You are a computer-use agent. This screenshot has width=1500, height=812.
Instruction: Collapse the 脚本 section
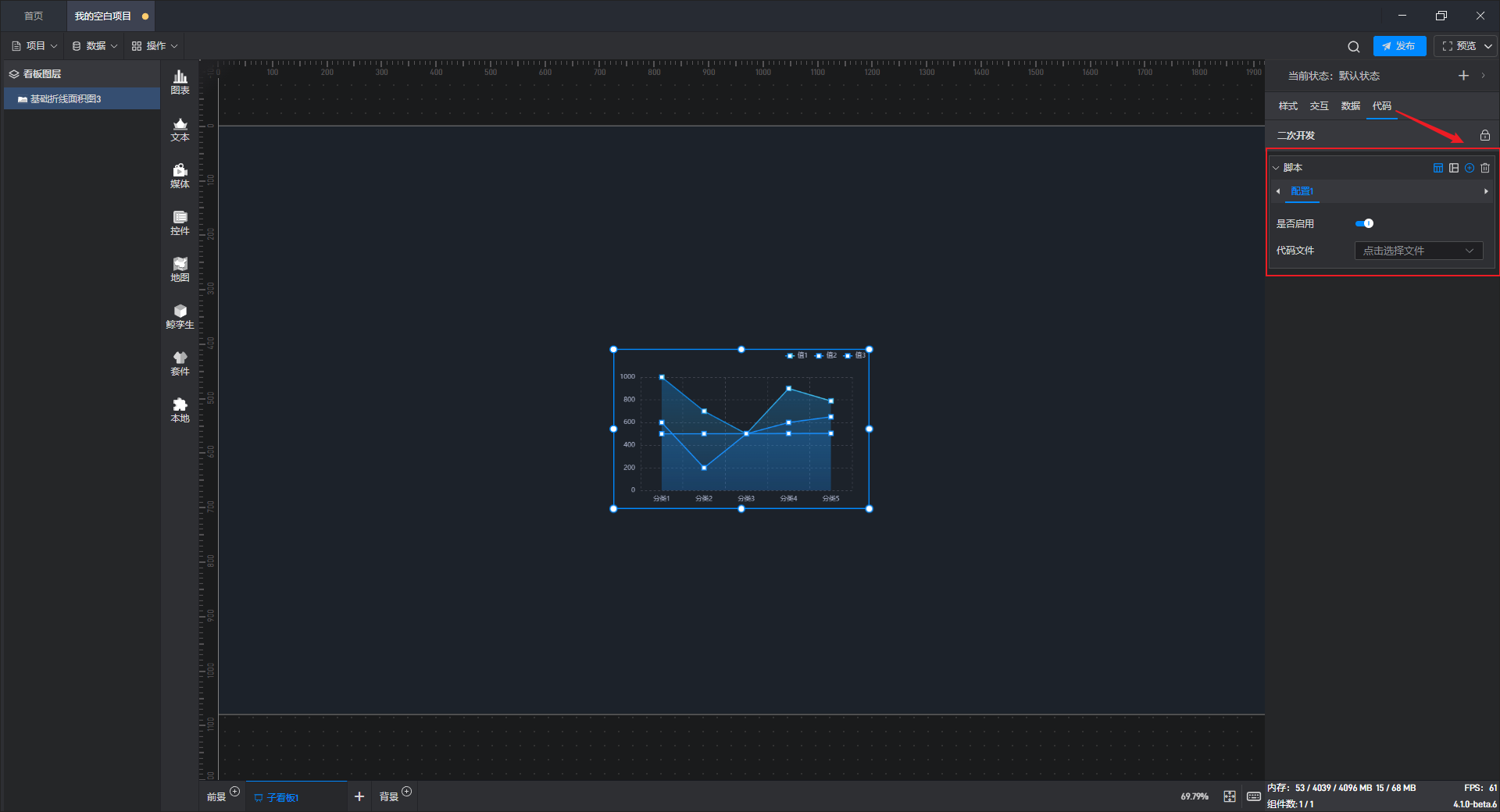coord(1276,168)
